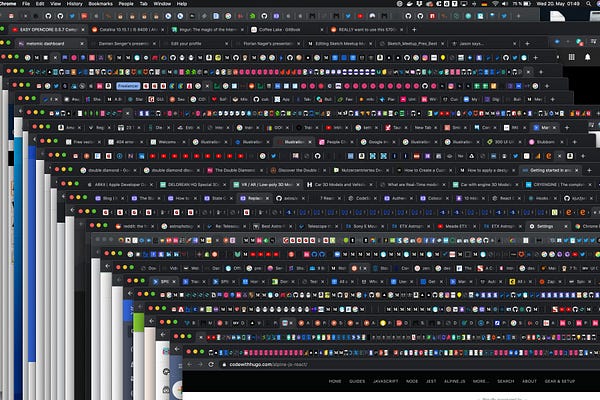Image resolution: width=600 pixels, height=400 pixels.
Task: Switch to the Meade ETX tab
Action: point(456,227)
